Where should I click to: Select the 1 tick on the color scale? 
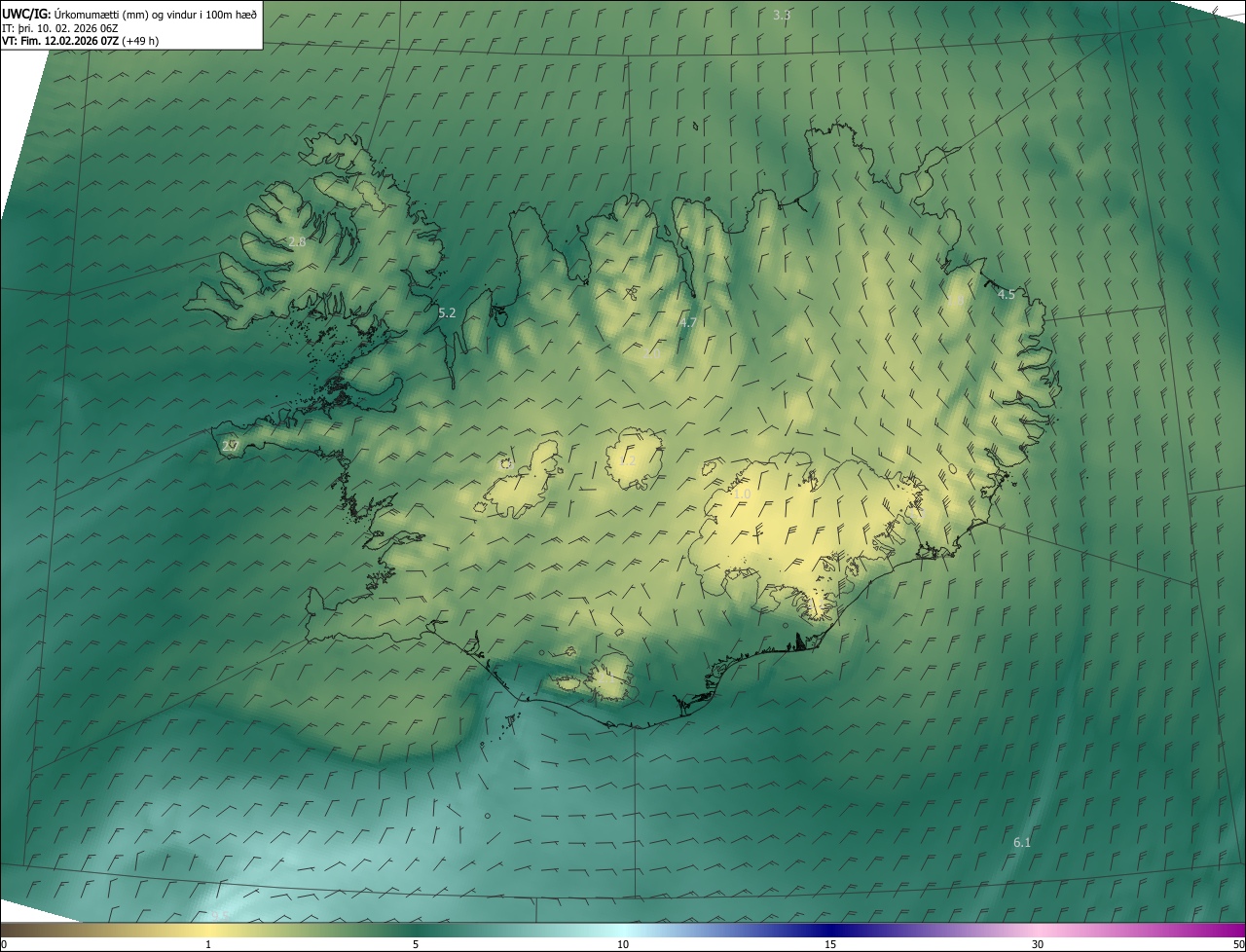208,944
